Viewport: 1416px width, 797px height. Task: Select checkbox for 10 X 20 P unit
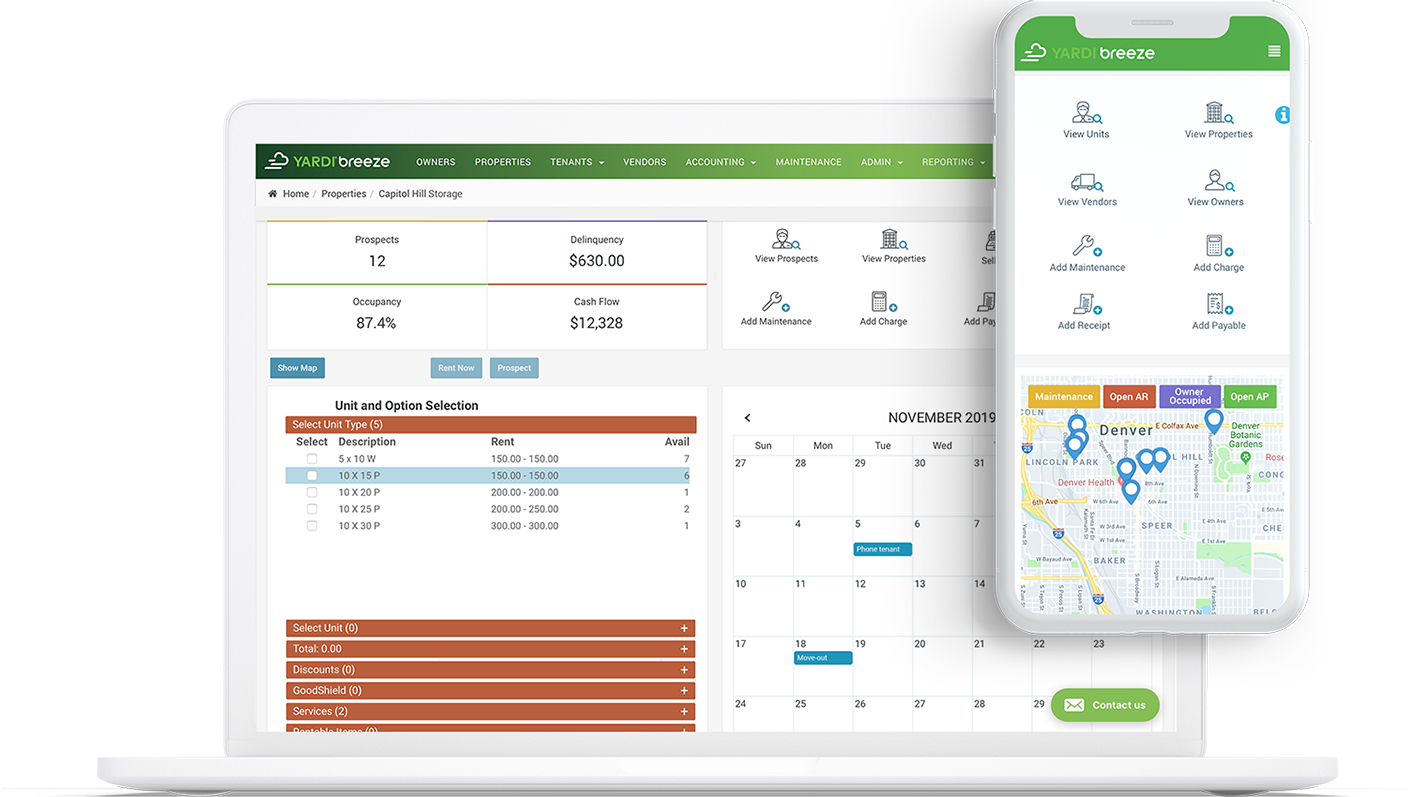312,493
